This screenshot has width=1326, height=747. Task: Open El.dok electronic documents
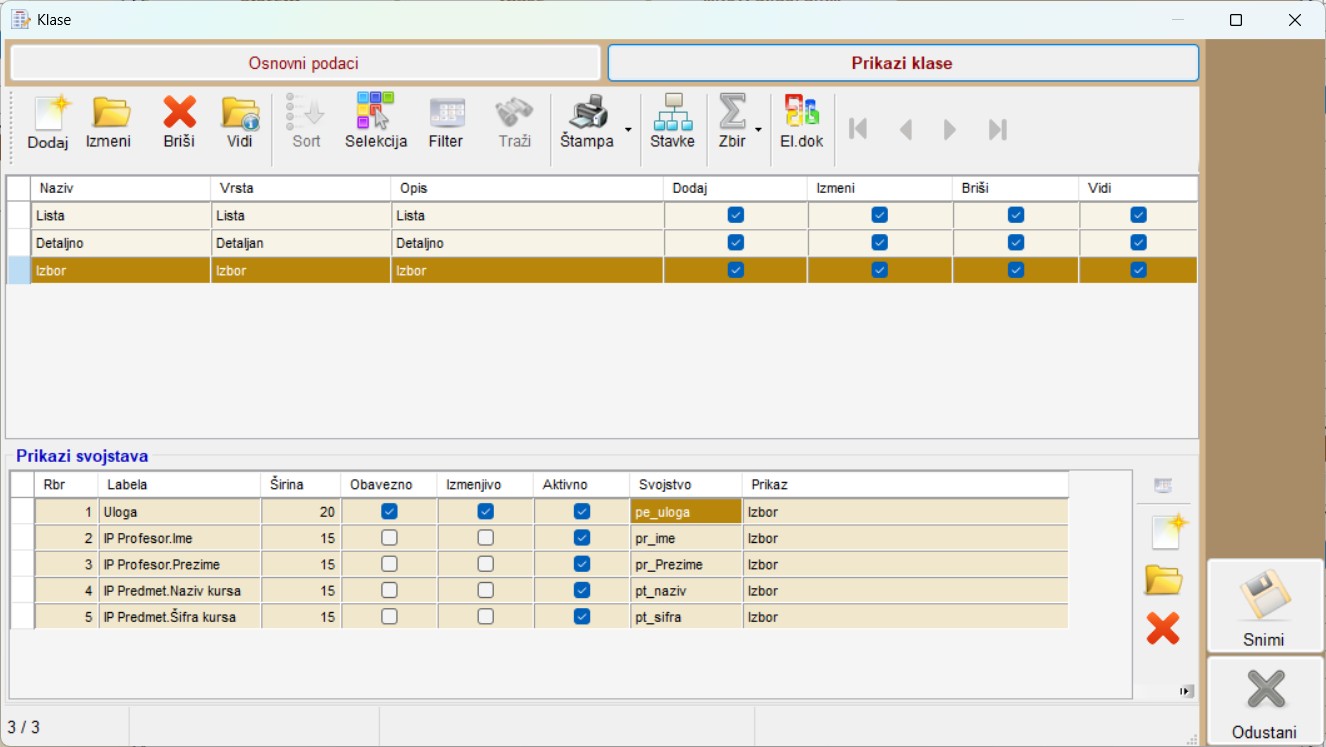click(x=802, y=112)
